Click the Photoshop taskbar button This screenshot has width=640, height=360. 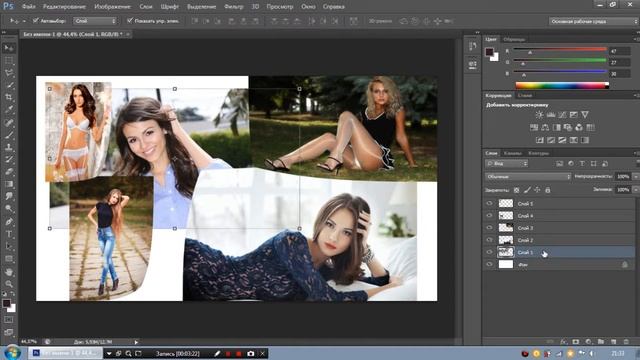click(65, 353)
